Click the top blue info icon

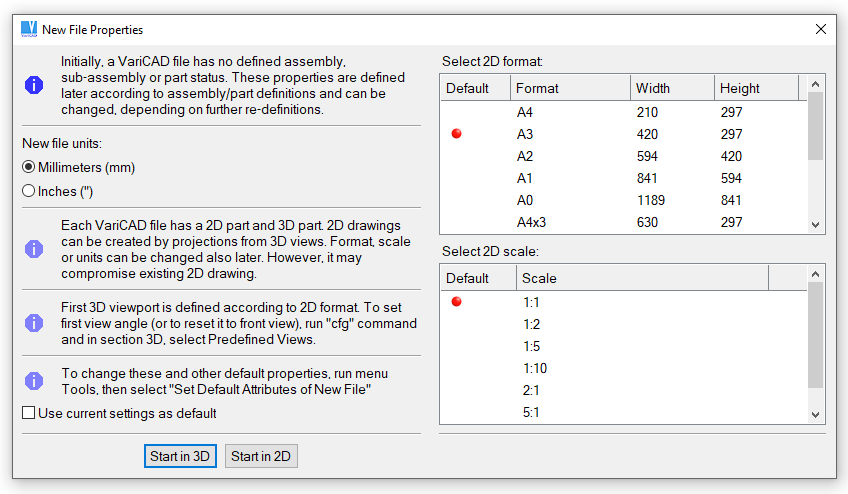(34, 85)
